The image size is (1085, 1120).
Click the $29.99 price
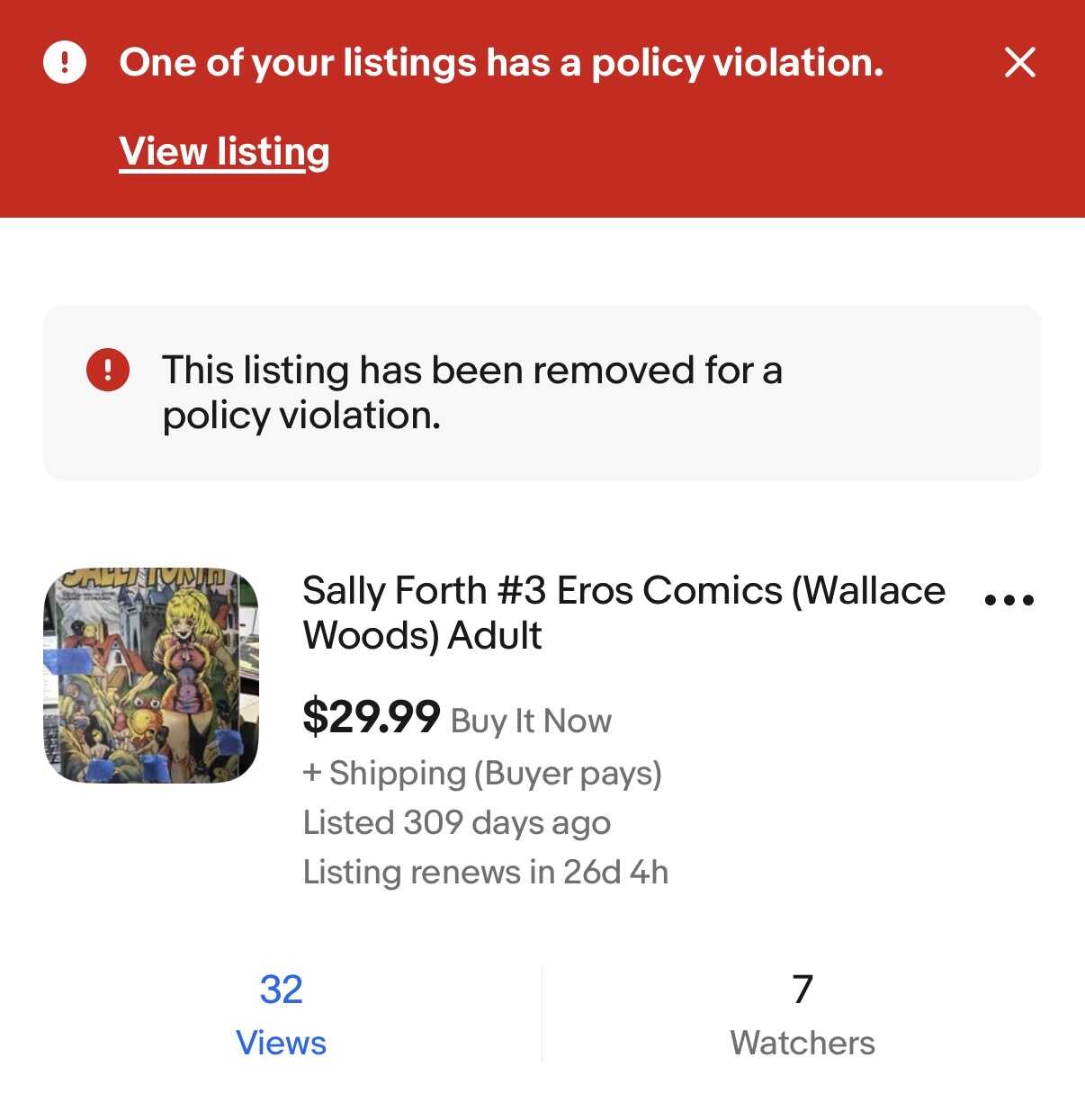(371, 718)
